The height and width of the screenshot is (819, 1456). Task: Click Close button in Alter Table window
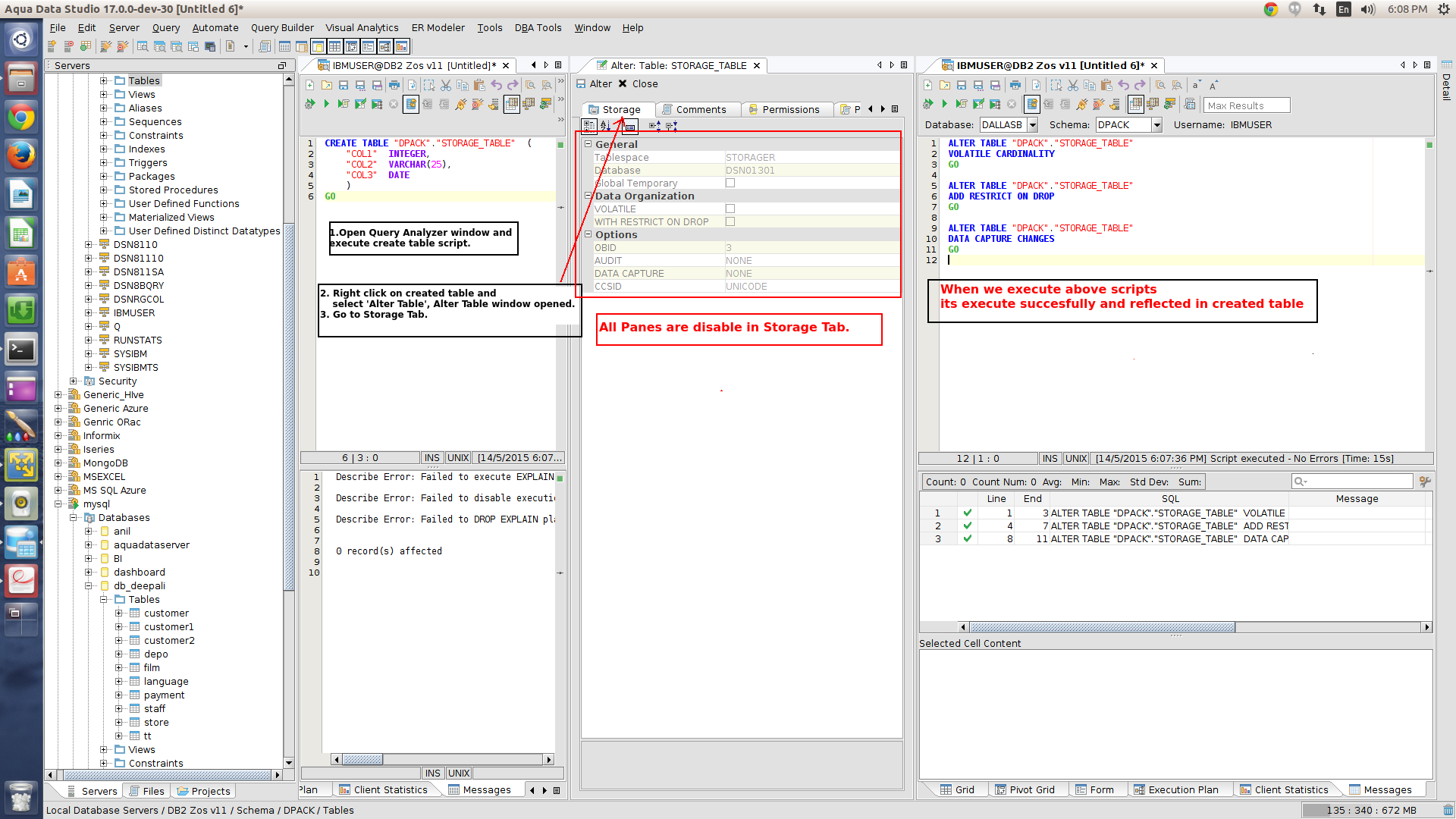(638, 83)
